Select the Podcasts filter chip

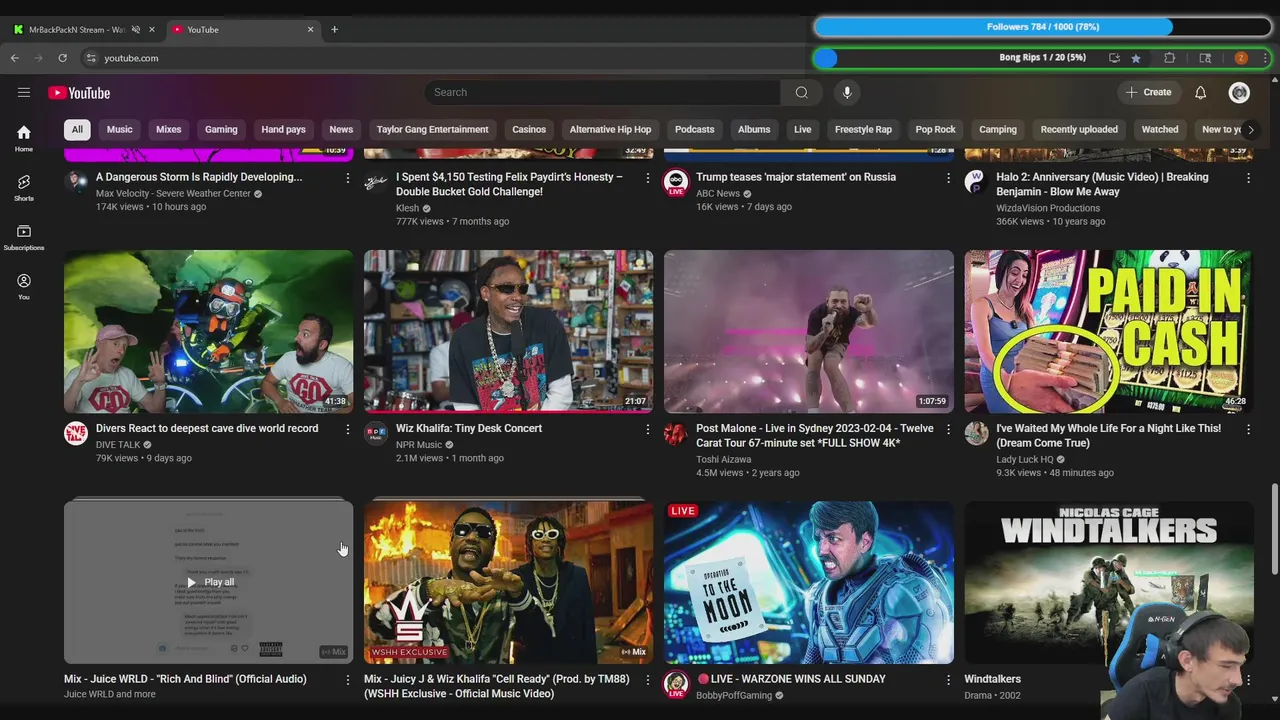click(x=695, y=129)
